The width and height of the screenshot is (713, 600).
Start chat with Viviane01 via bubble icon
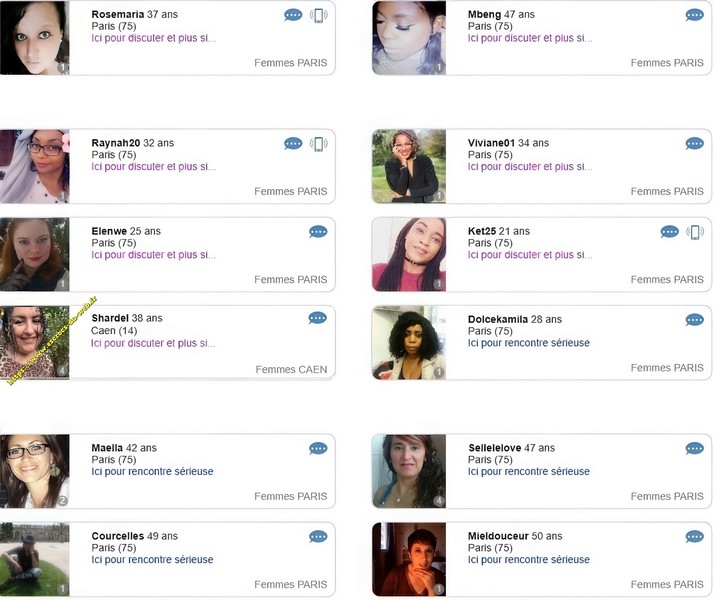694,144
